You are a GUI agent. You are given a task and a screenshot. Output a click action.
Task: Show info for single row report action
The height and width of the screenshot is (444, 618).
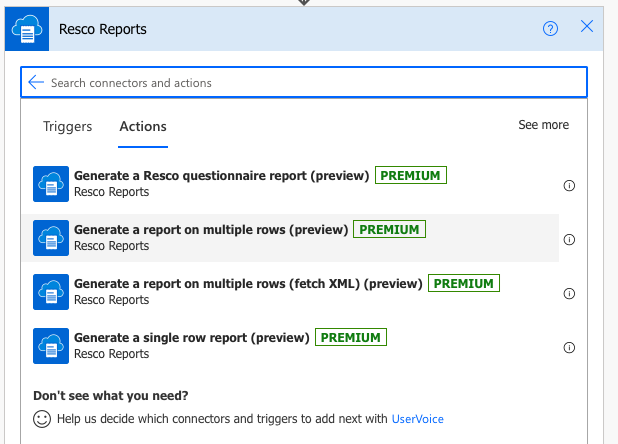[569, 347]
